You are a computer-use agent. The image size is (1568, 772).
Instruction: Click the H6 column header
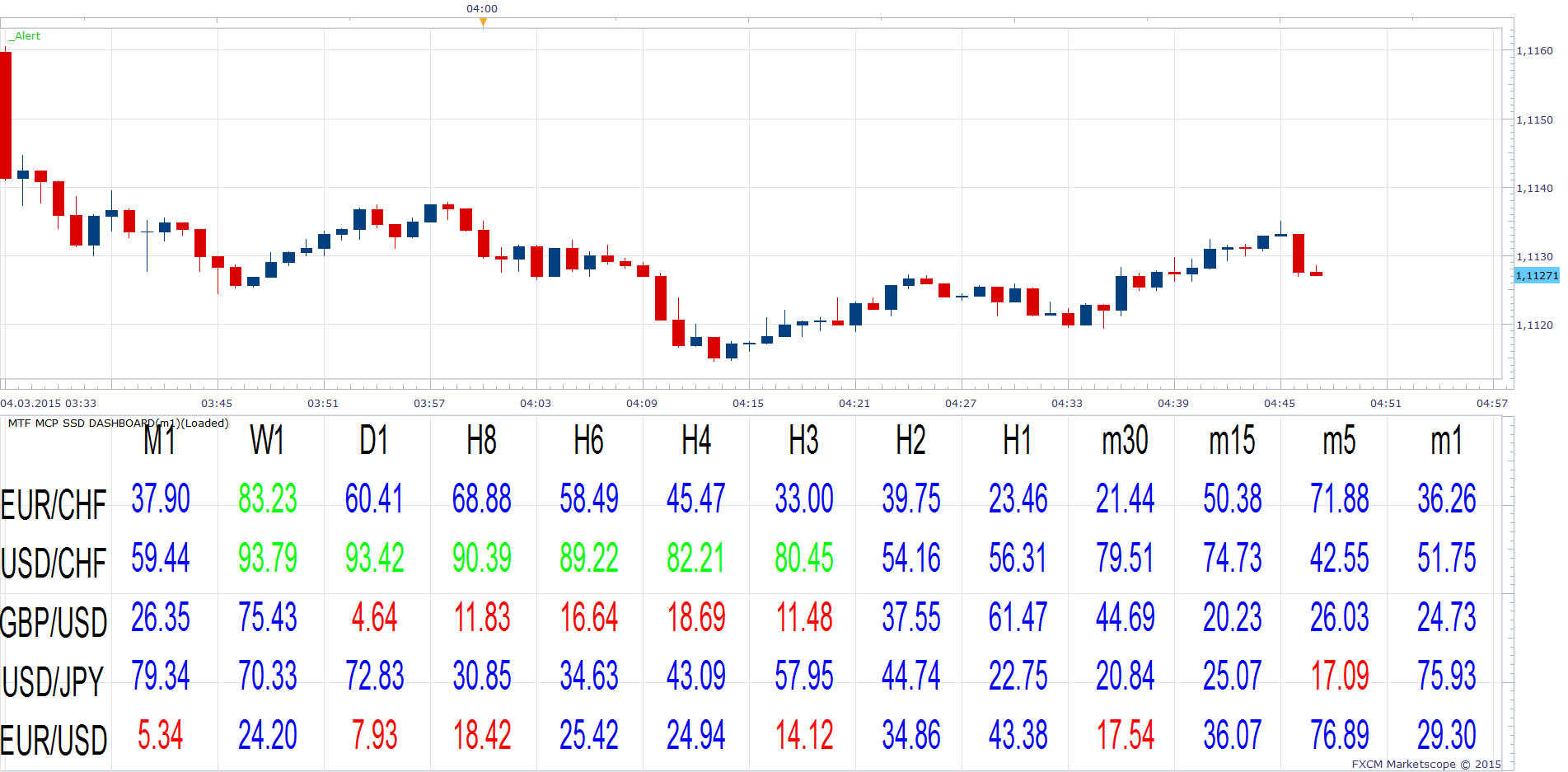point(589,440)
